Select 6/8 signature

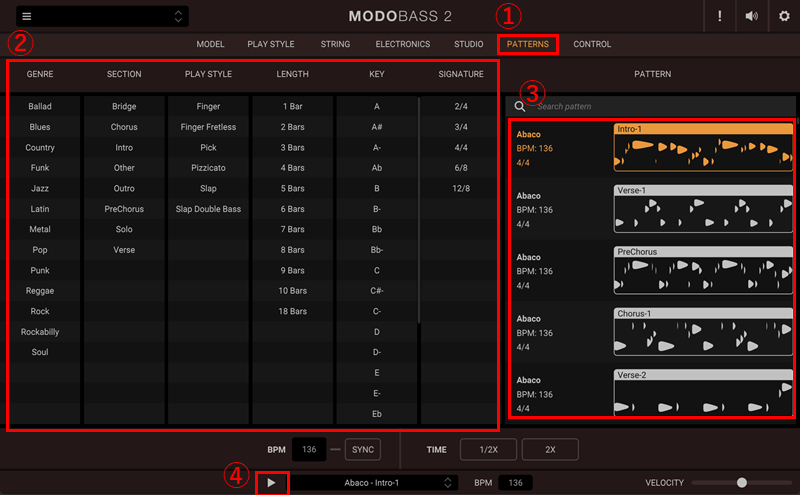[x=461, y=168]
